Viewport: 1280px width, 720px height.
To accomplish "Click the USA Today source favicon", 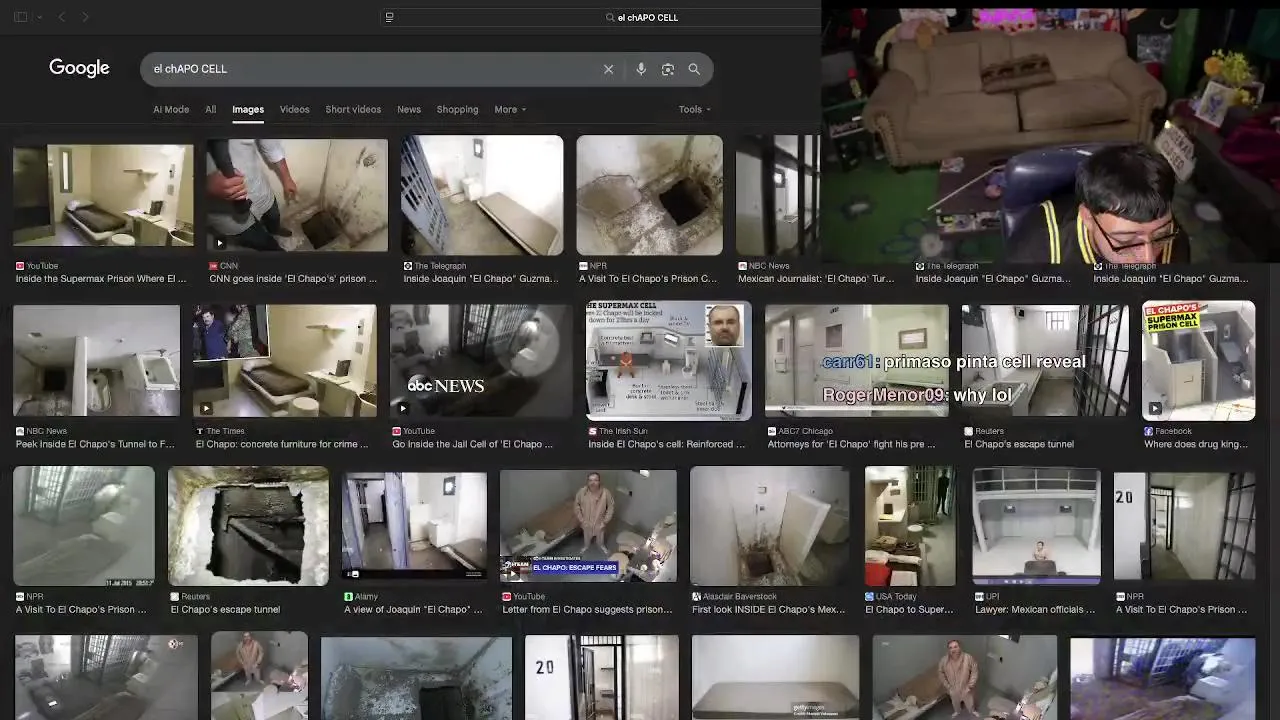I will (x=870, y=596).
